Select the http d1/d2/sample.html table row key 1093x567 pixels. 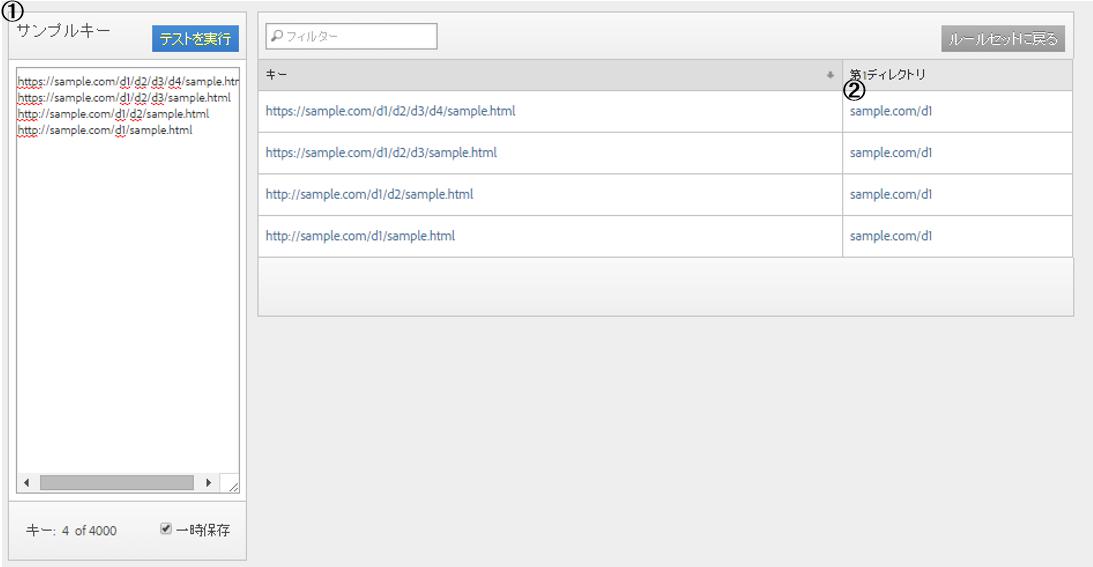pyautogui.click(x=369, y=195)
